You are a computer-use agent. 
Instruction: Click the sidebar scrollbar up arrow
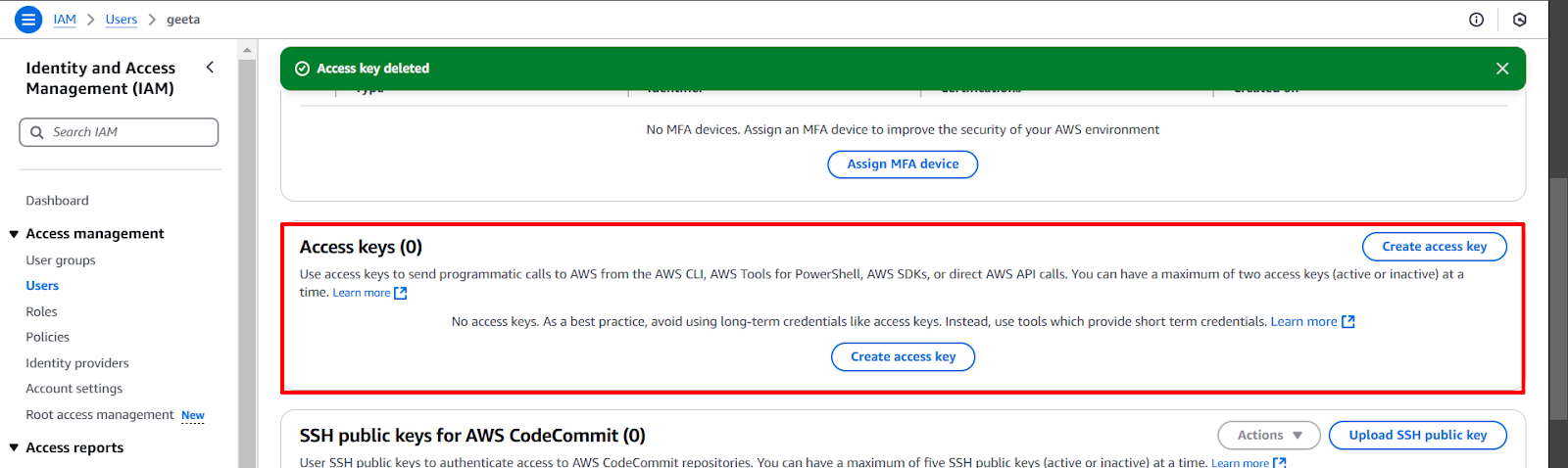247,49
